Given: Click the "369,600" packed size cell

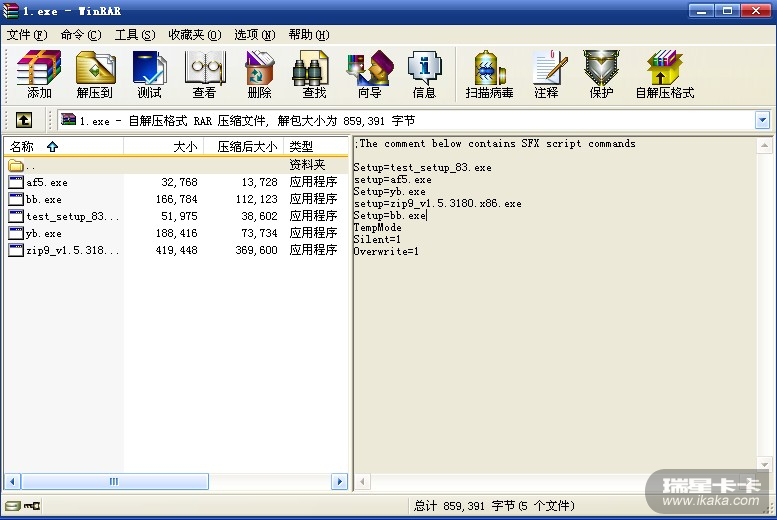Looking at the screenshot, I should (256, 250).
